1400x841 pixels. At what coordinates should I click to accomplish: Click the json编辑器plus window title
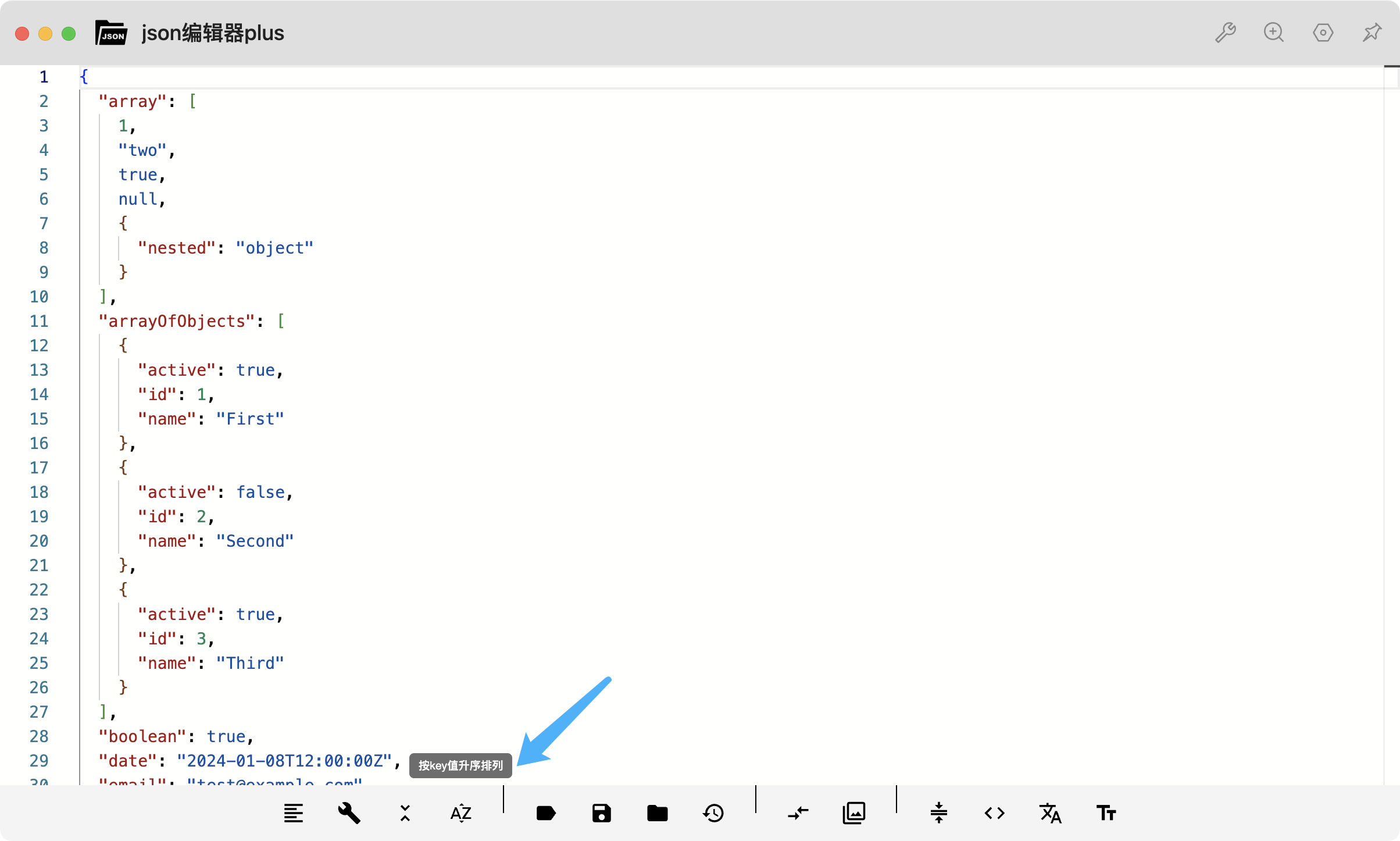click(213, 33)
